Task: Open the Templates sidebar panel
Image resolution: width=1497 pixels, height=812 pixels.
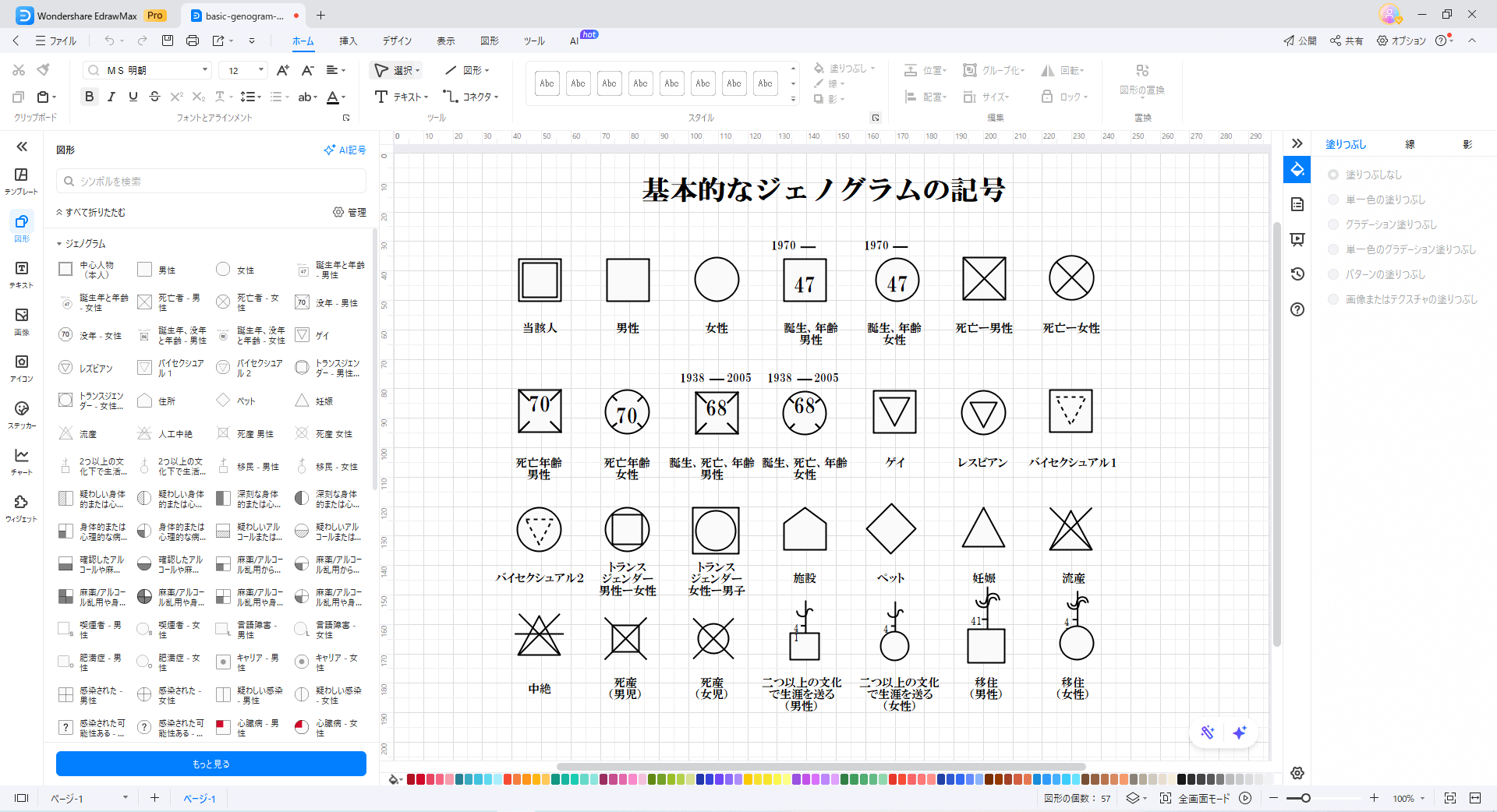Action: 21,181
